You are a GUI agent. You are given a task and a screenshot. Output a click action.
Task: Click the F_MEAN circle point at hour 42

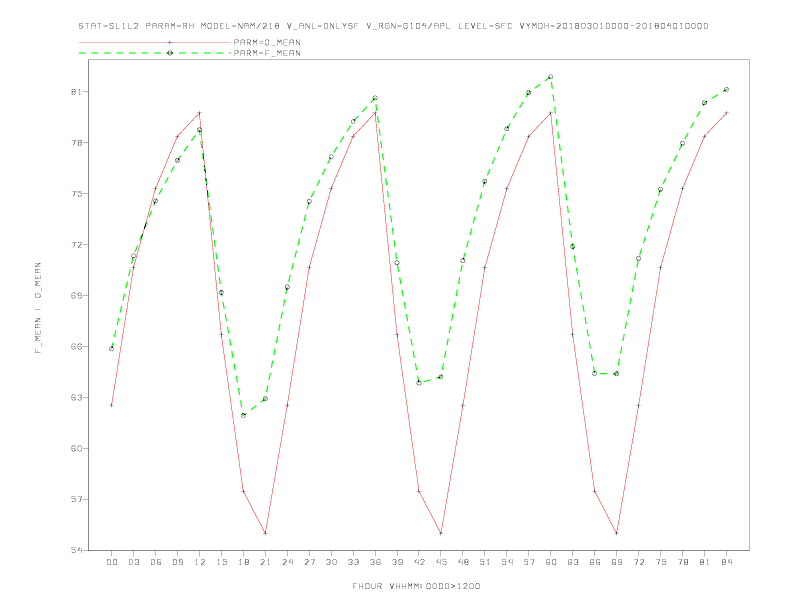pos(419,383)
